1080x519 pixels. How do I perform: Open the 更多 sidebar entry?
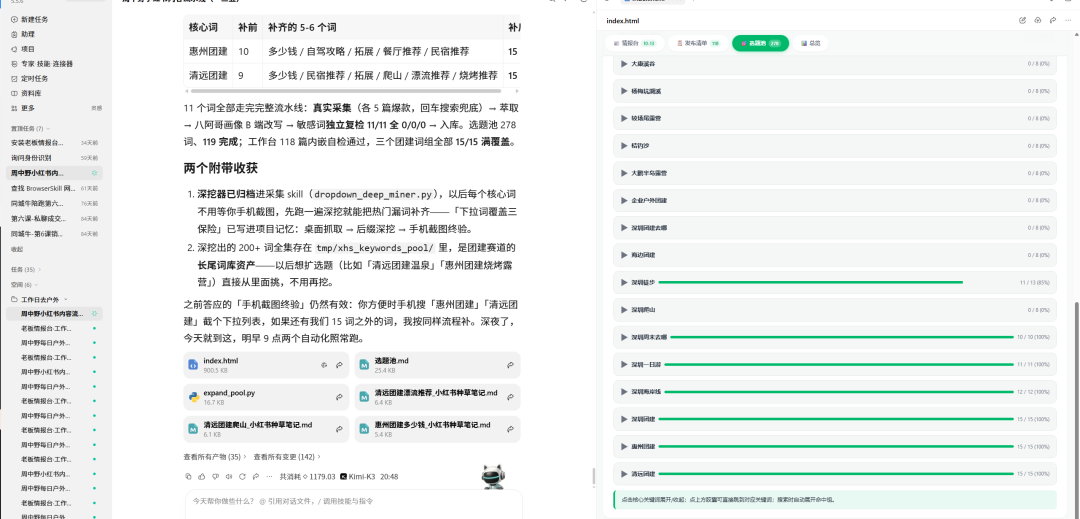click(28, 108)
